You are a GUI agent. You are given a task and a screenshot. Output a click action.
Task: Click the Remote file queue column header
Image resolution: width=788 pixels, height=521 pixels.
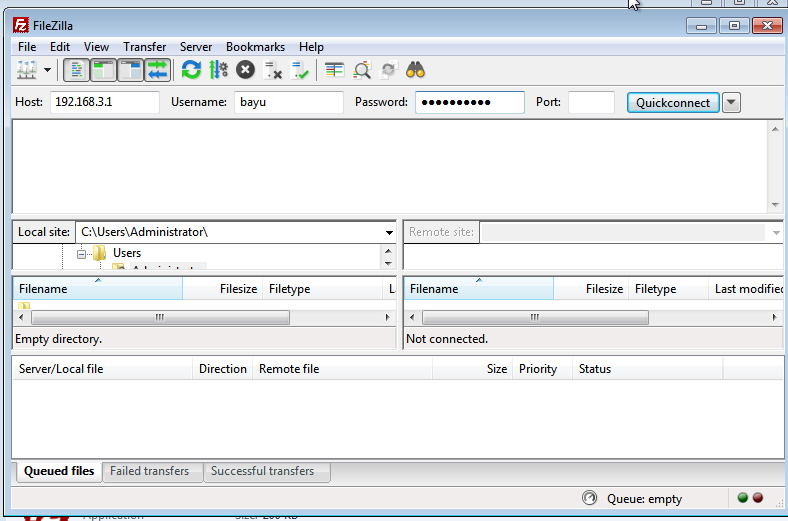pos(342,369)
